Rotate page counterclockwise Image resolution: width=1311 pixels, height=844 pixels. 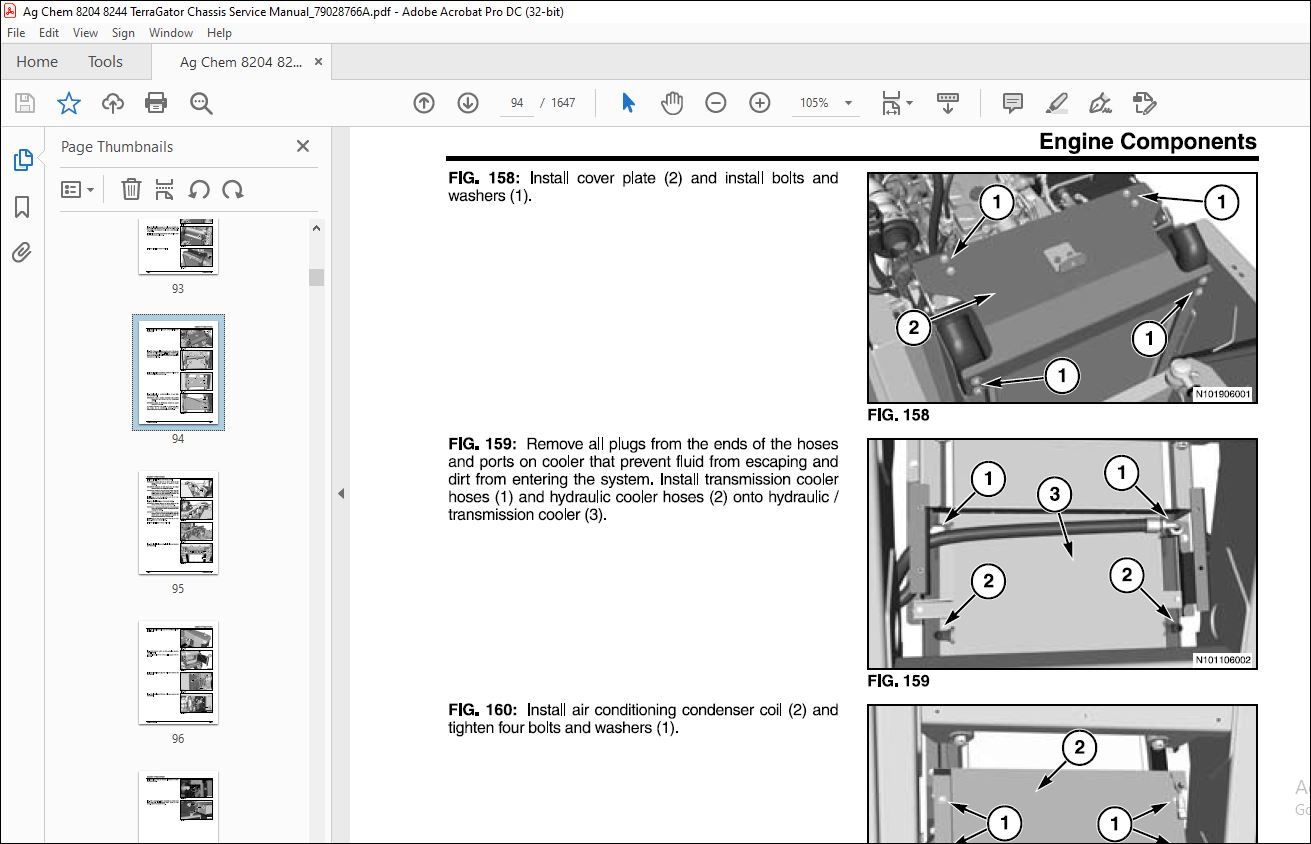click(x=199, y=189)
